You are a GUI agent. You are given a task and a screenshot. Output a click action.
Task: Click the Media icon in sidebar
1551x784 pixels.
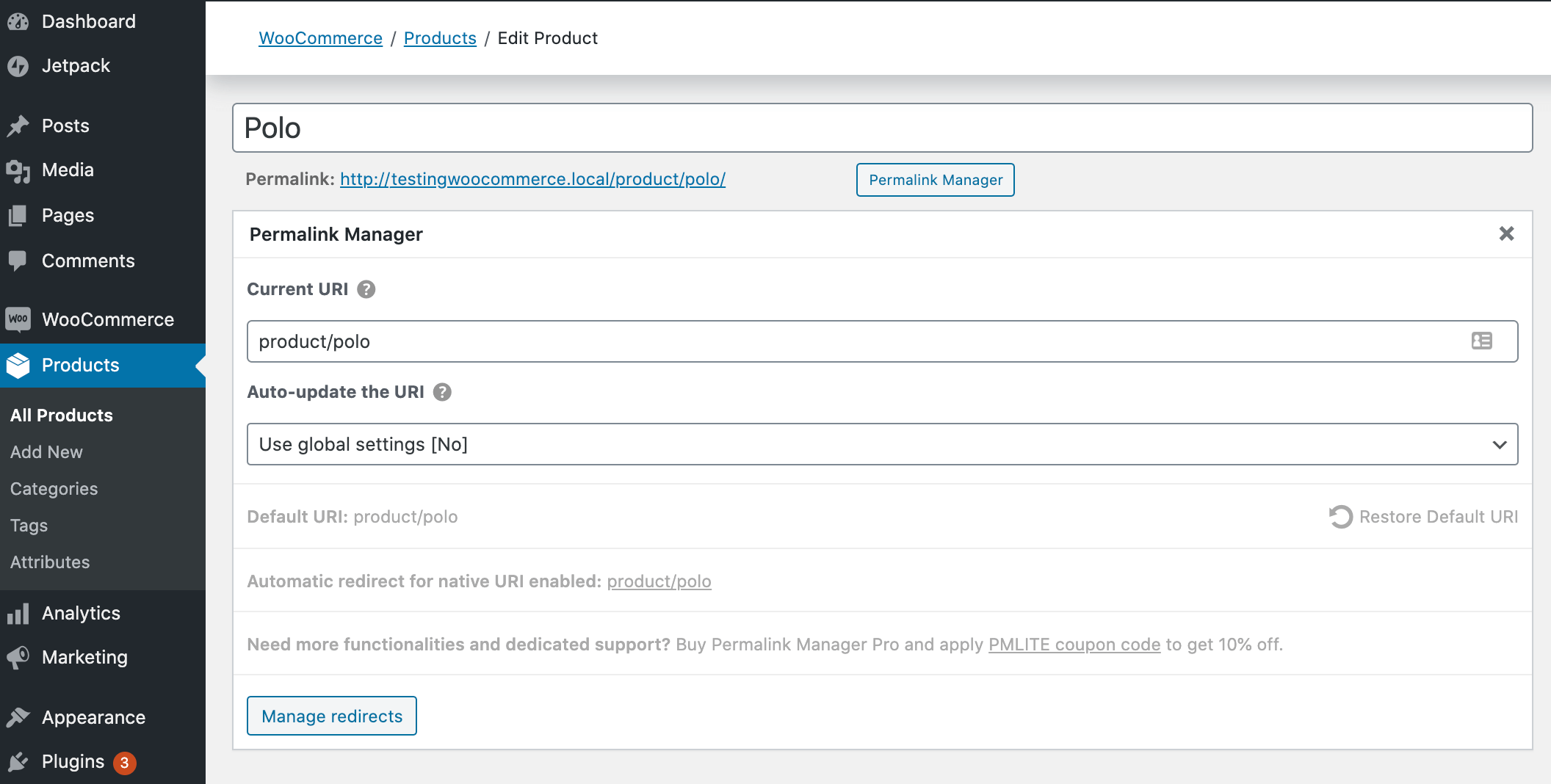click(18, 171)
